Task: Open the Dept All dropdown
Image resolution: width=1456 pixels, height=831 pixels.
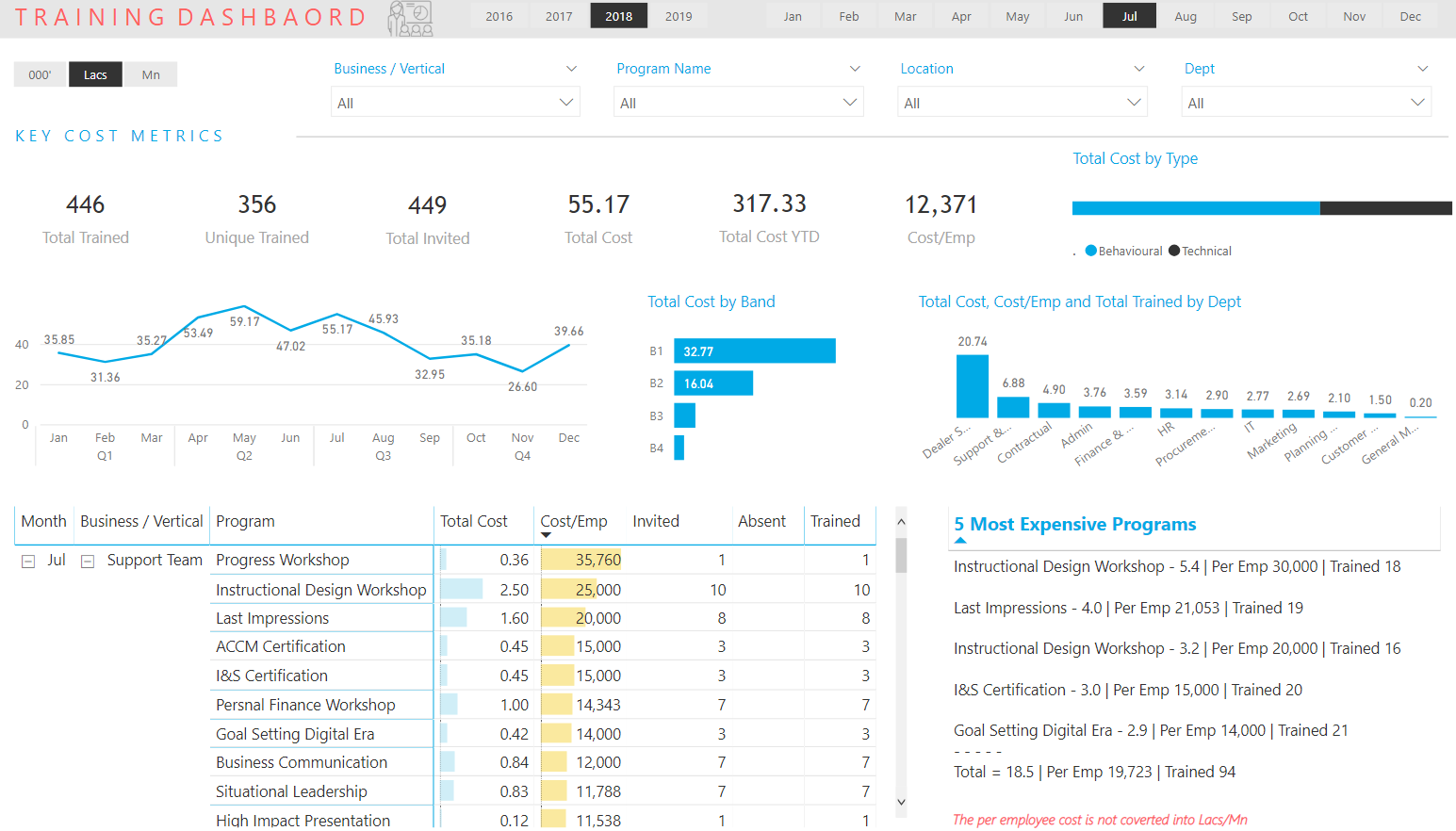Action: click(x=1306, y=103)
